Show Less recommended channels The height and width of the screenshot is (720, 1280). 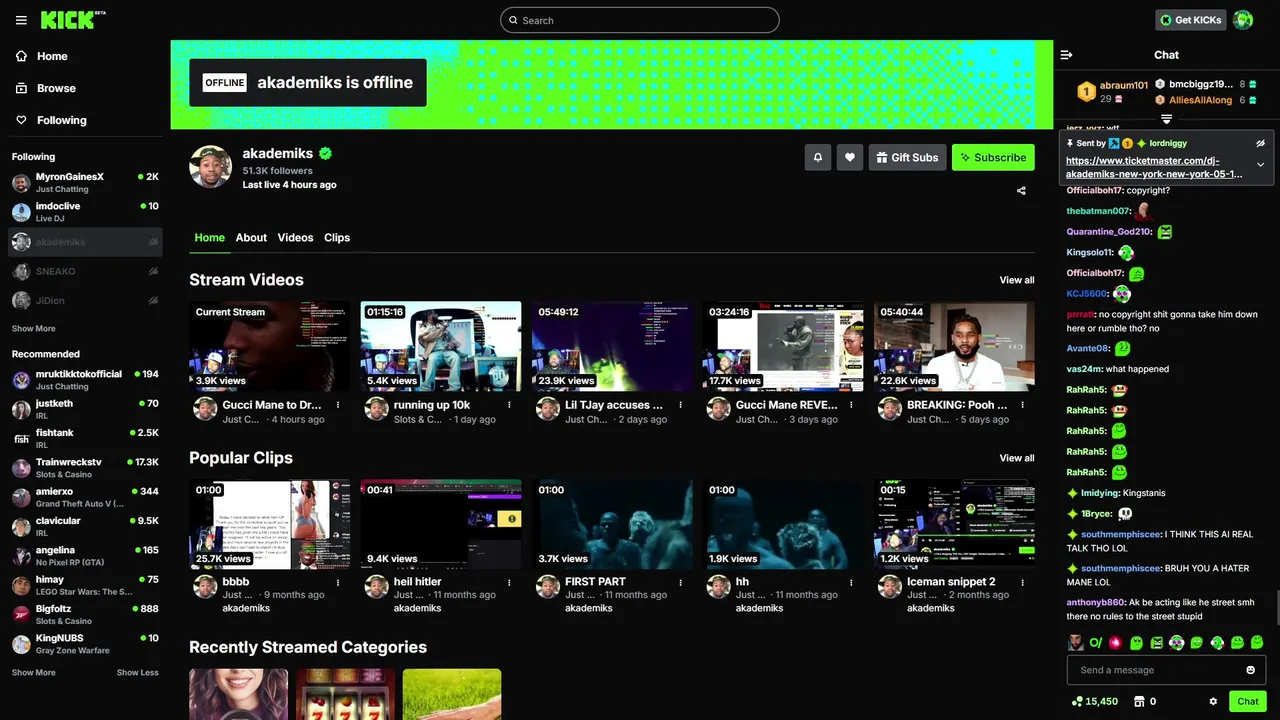click(138, 672)
